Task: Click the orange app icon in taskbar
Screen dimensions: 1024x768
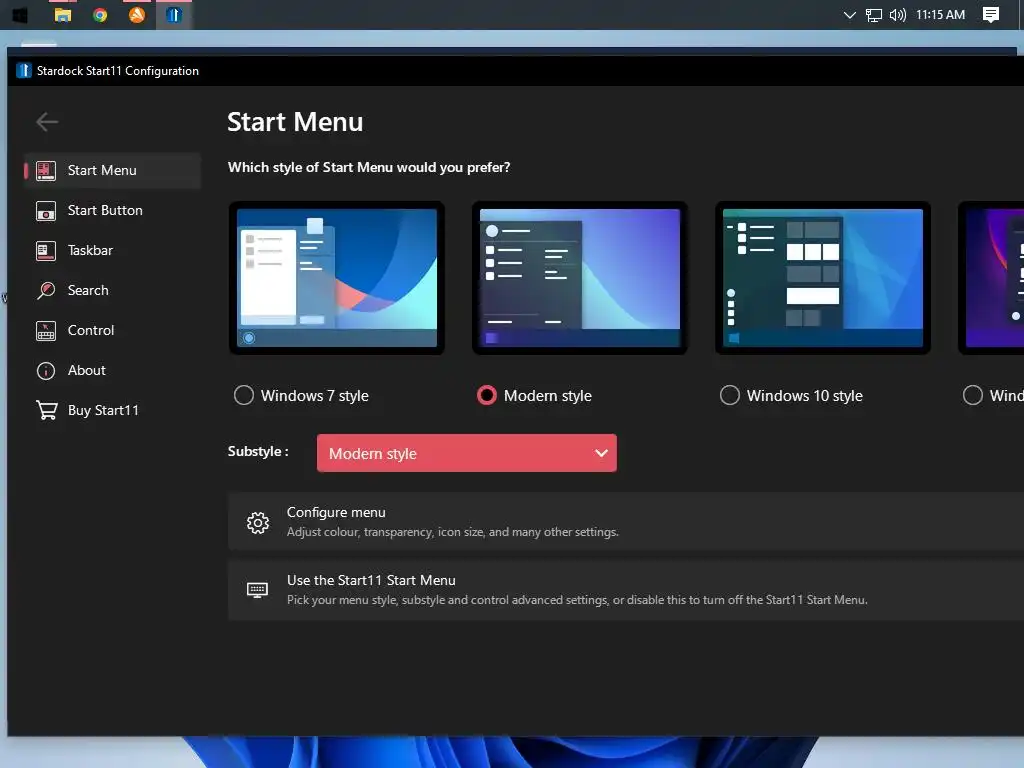Action: tap(136, 14)
